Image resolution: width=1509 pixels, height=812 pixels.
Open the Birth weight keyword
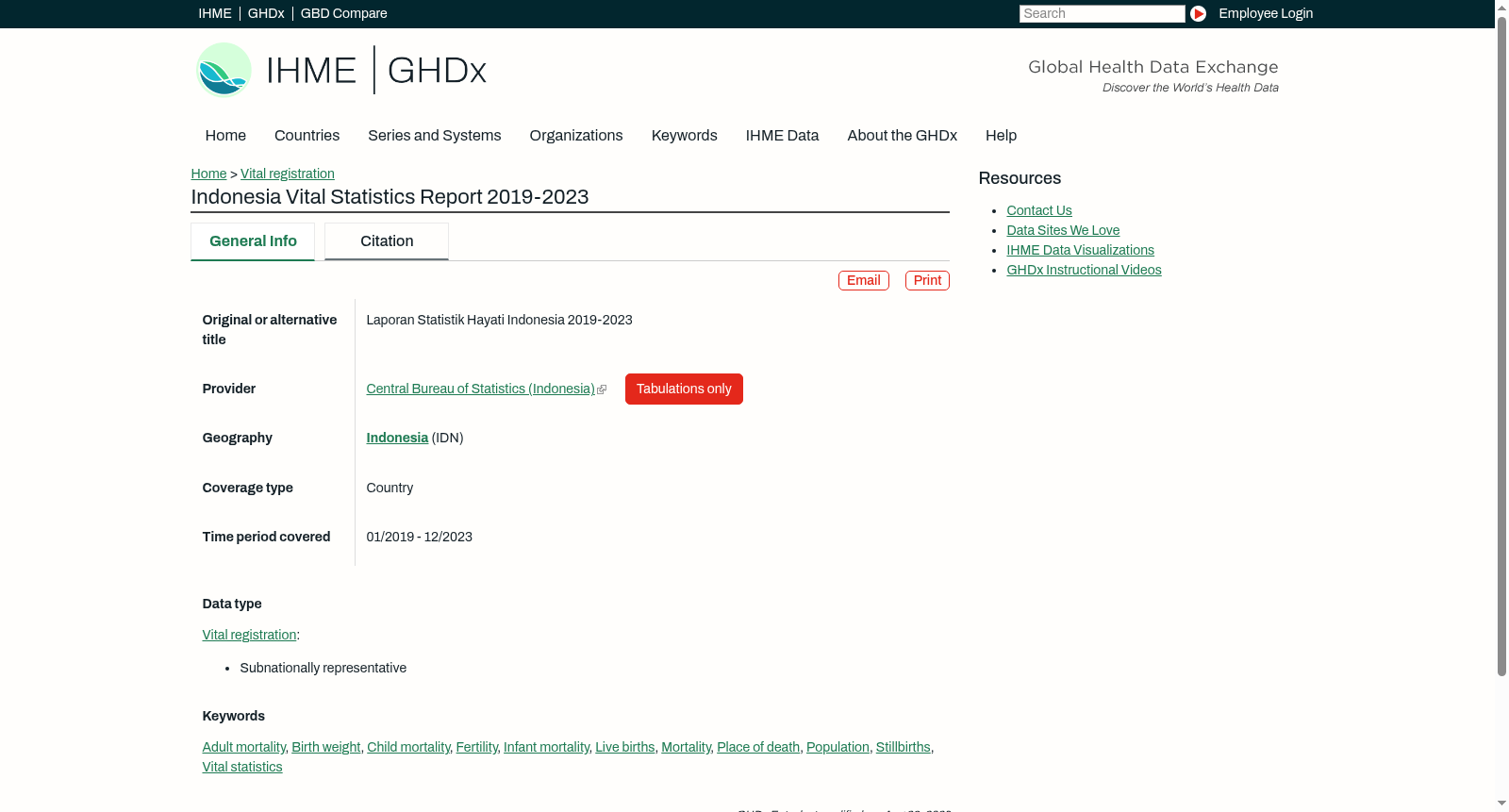[325, 747]
